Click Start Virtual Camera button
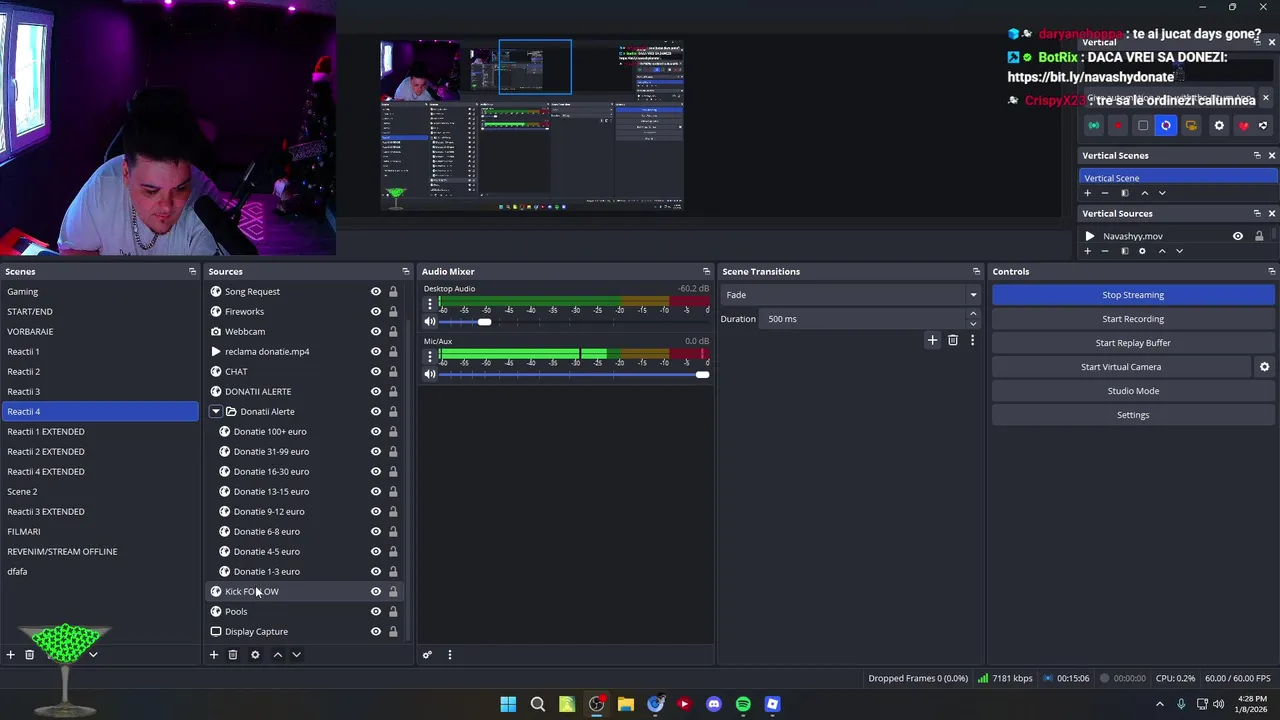 click(1121, 367)
